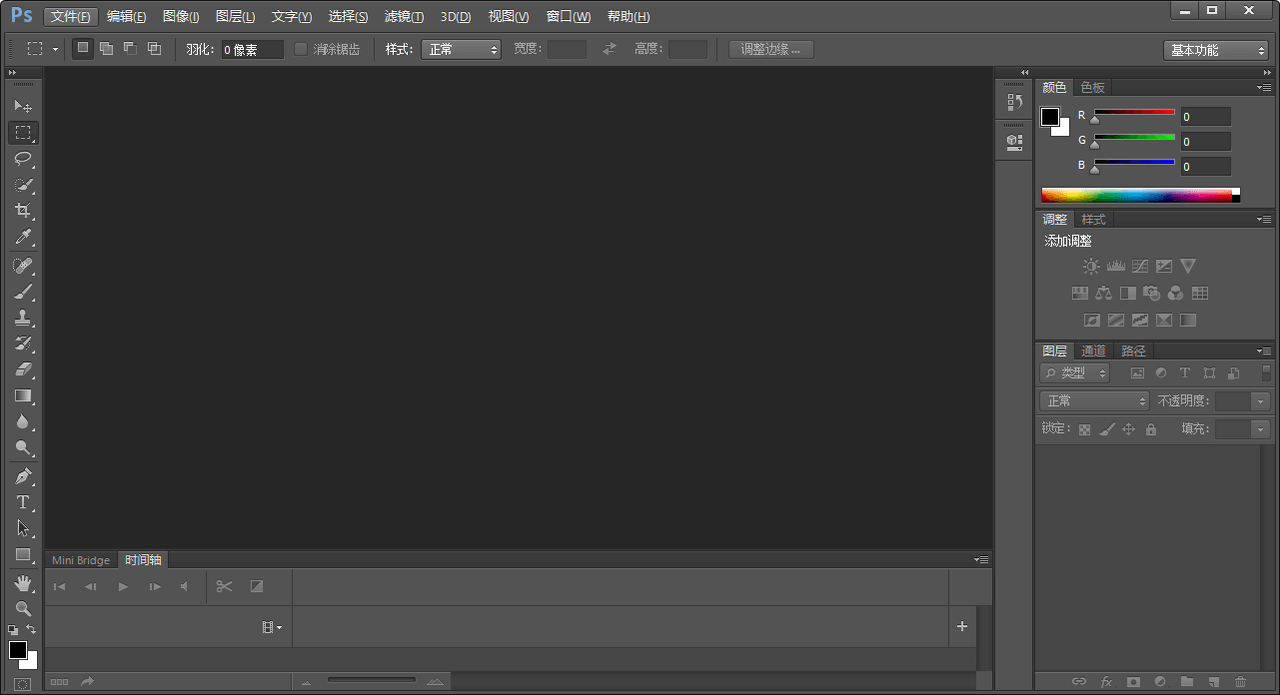This screenshot has width=1280, height=695.
Task: Select the Quick Selection tool
Action: [23, 184]
